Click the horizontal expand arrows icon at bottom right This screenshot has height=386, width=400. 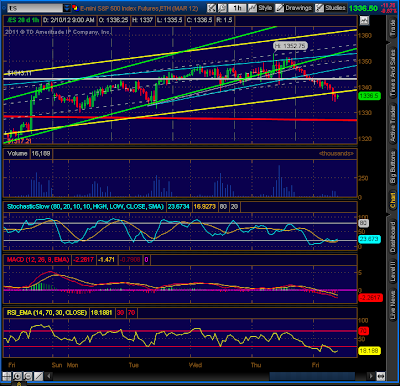point(381,376)
